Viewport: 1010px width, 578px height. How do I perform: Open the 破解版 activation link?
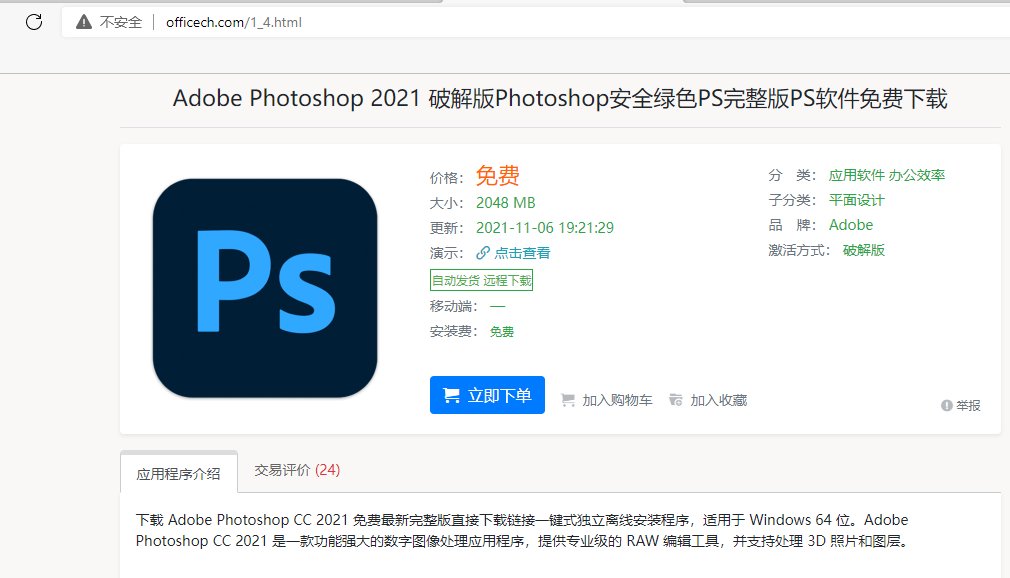(861, 249)
